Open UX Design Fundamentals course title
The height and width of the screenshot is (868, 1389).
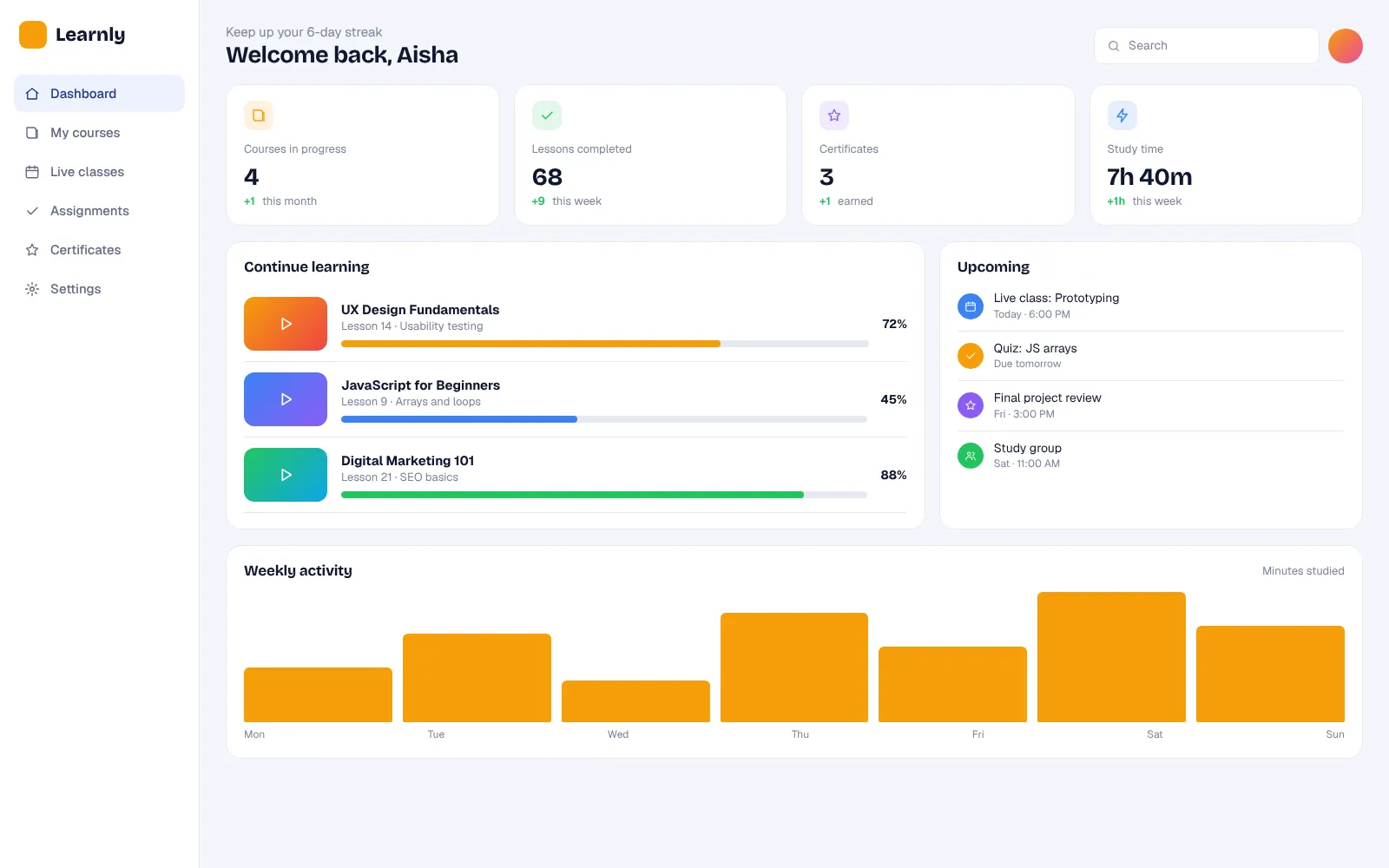coord(420,310)
